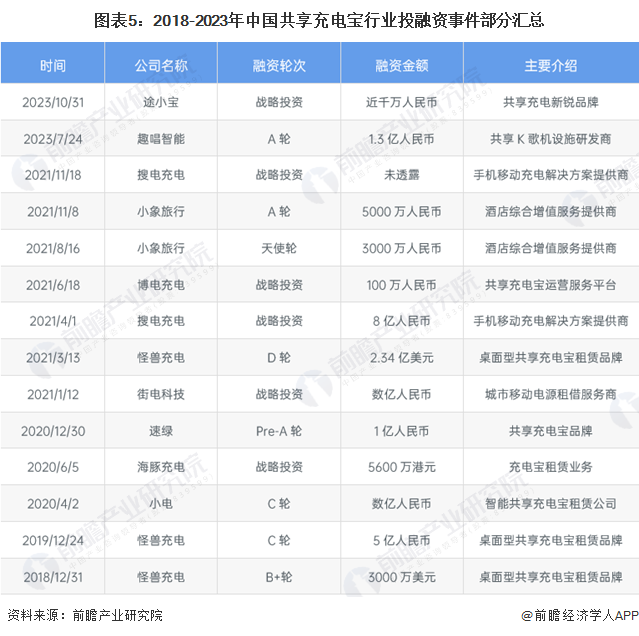Select the date cell '2021/1/12'
This screenshot has height=636, width=639.
(x=53, y=394)
